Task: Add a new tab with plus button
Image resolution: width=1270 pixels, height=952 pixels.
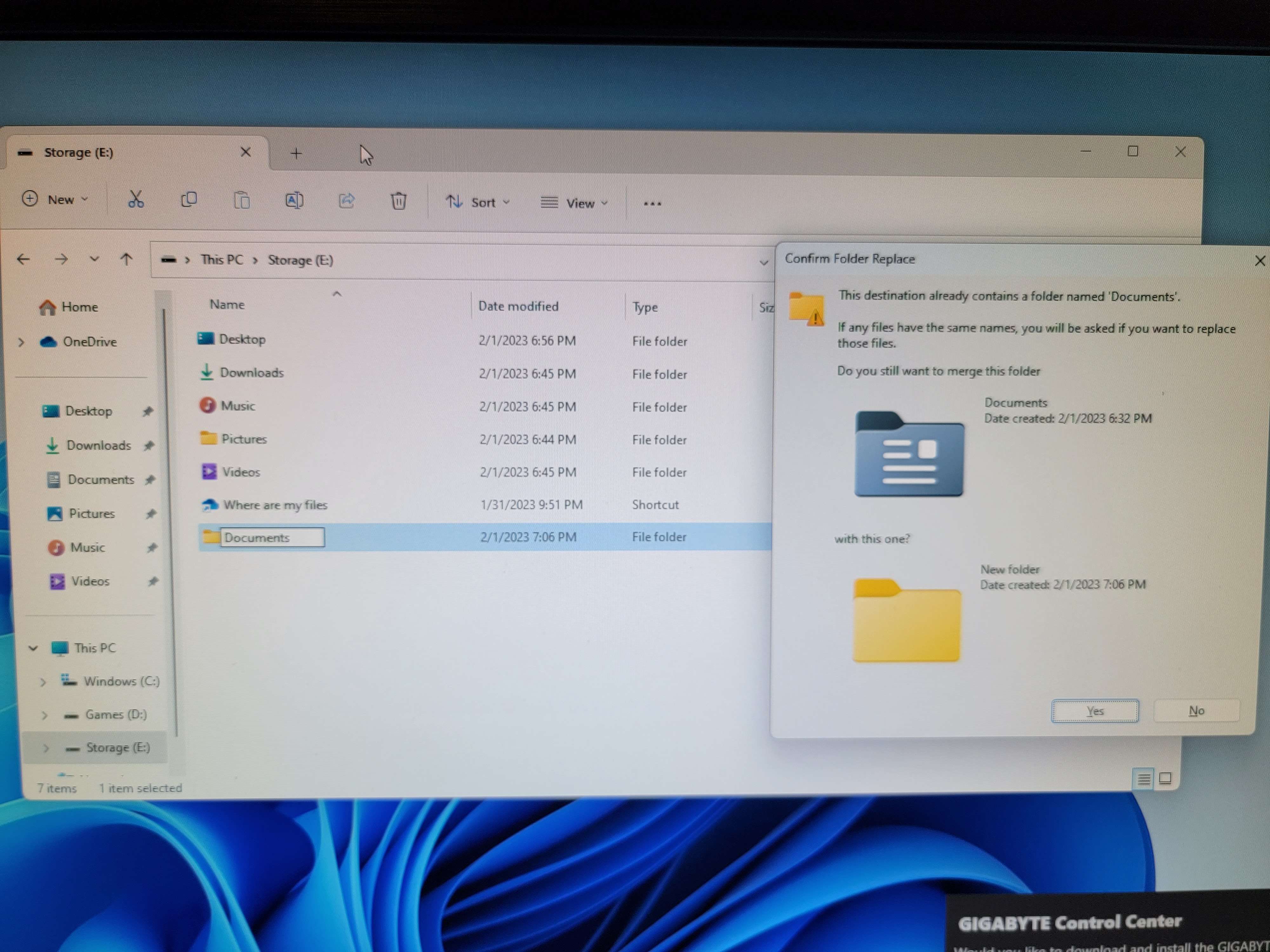Action: (x=296, y=153)
